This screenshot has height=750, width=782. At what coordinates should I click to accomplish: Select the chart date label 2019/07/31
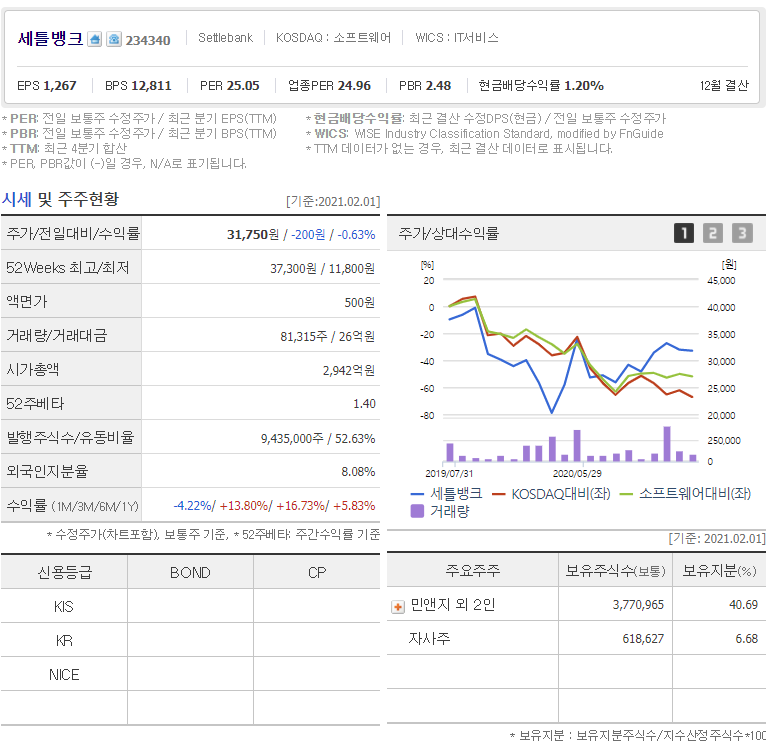pos(449,473)
